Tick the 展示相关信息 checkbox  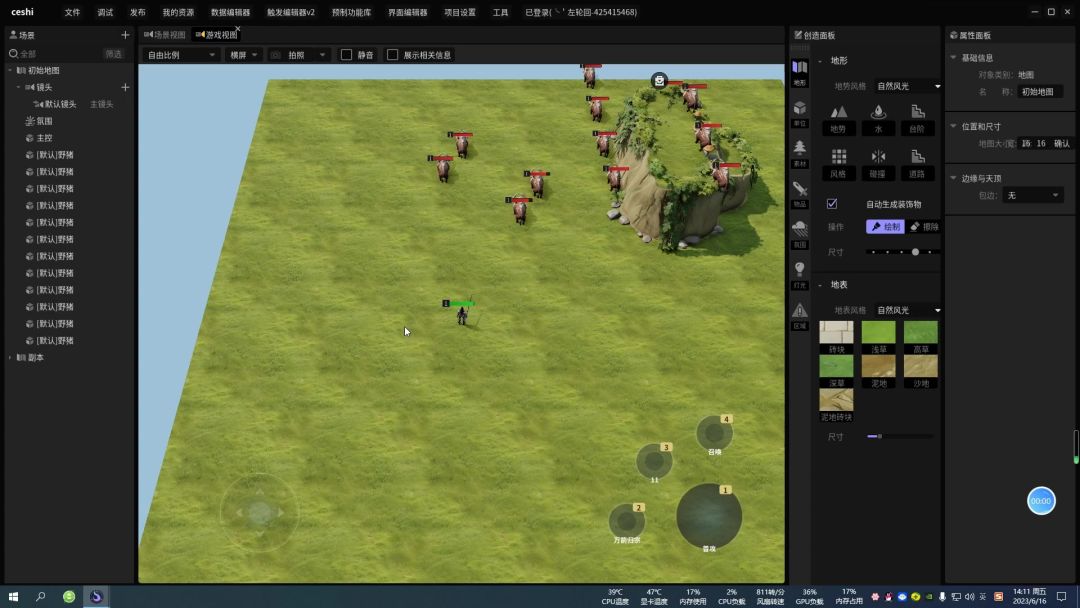(393, 54)
